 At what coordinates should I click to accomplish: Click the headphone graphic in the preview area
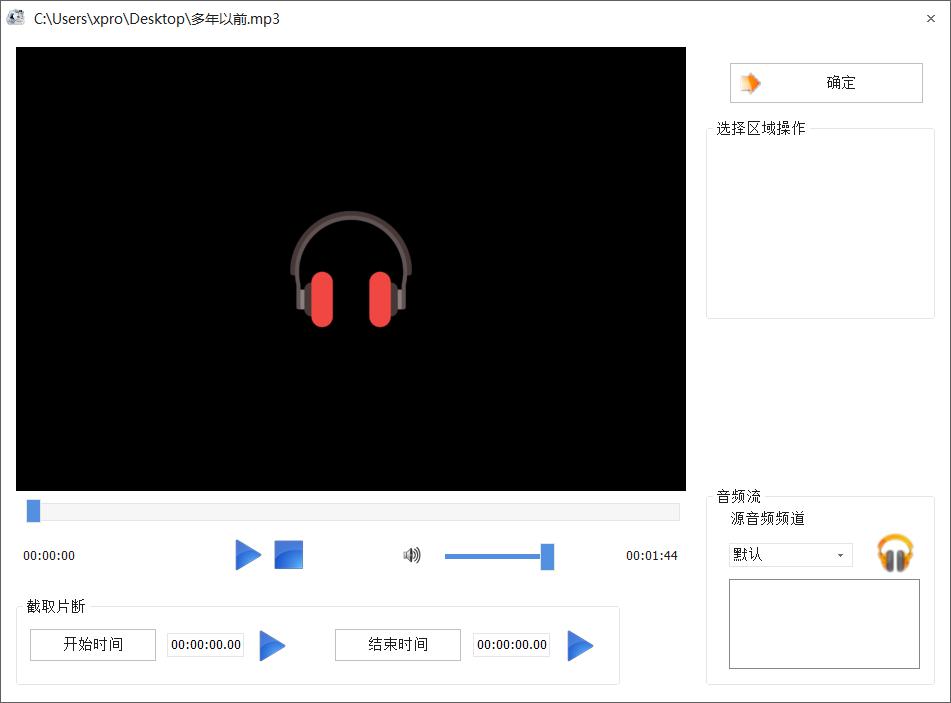(350, 267)
